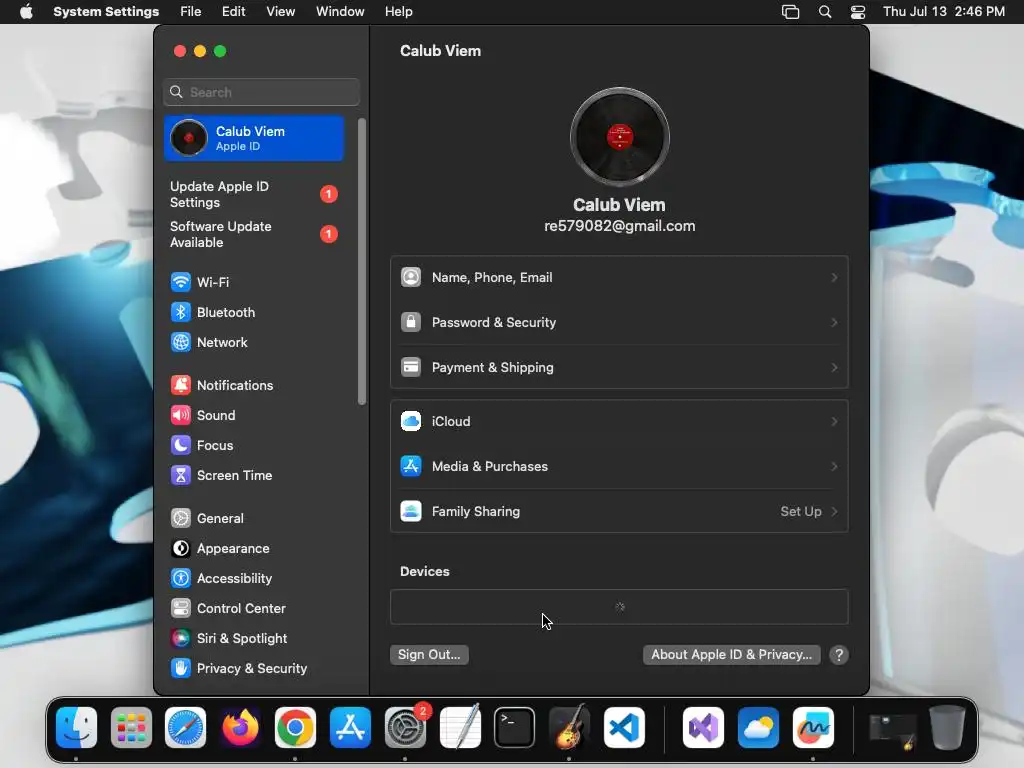
Task: Click the Sign Out button
Action: (x=429, y=655)
